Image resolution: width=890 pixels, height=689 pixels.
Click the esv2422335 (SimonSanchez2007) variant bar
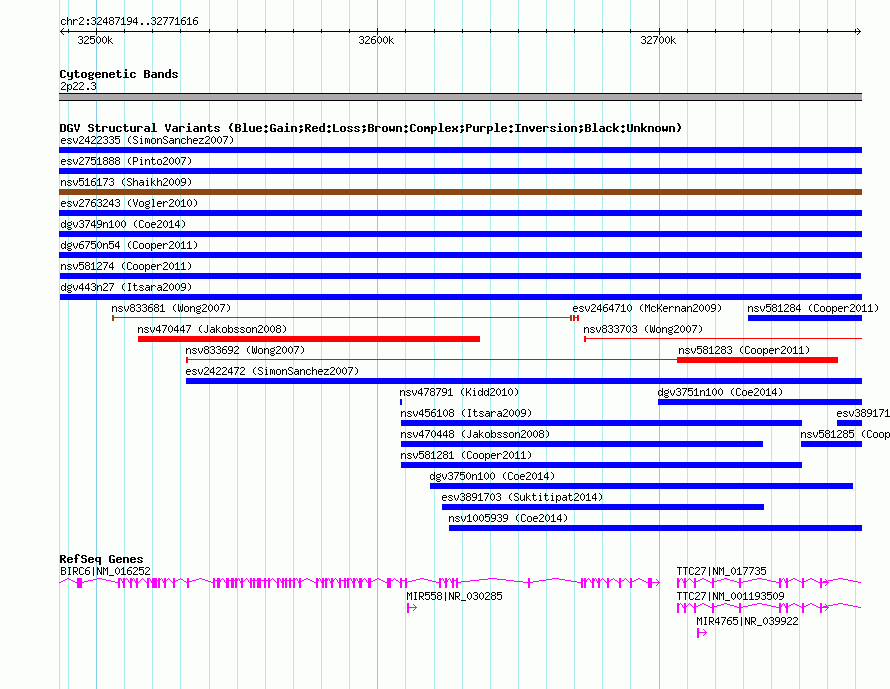[460, 150]
